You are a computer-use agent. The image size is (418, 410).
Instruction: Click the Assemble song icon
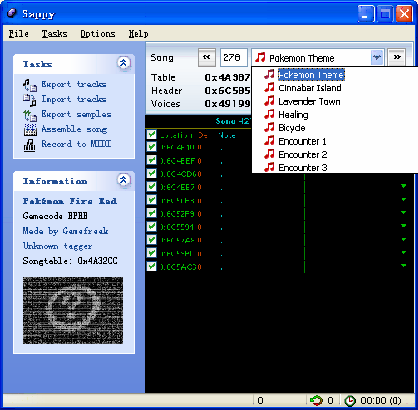point(30,129)
